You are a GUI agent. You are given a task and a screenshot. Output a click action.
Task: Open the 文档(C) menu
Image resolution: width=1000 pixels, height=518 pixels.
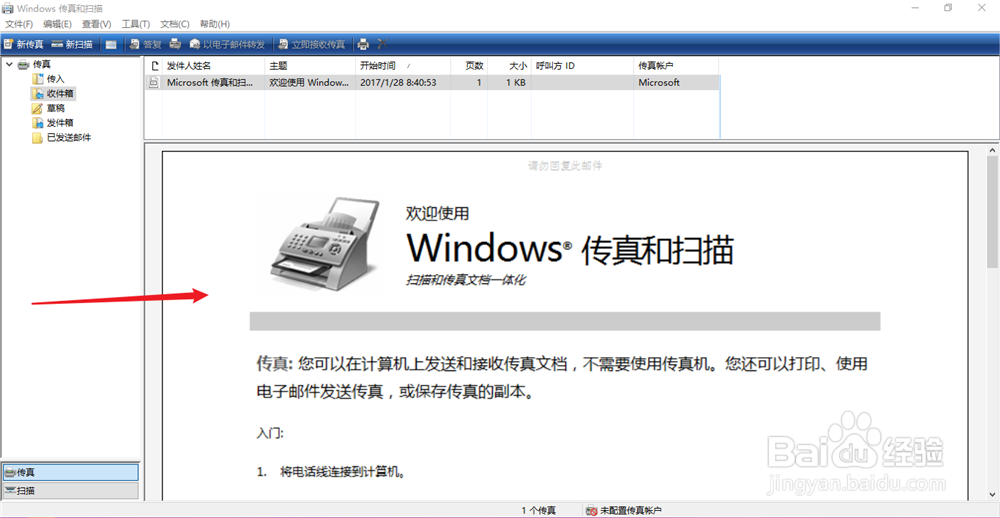(175, 24)
